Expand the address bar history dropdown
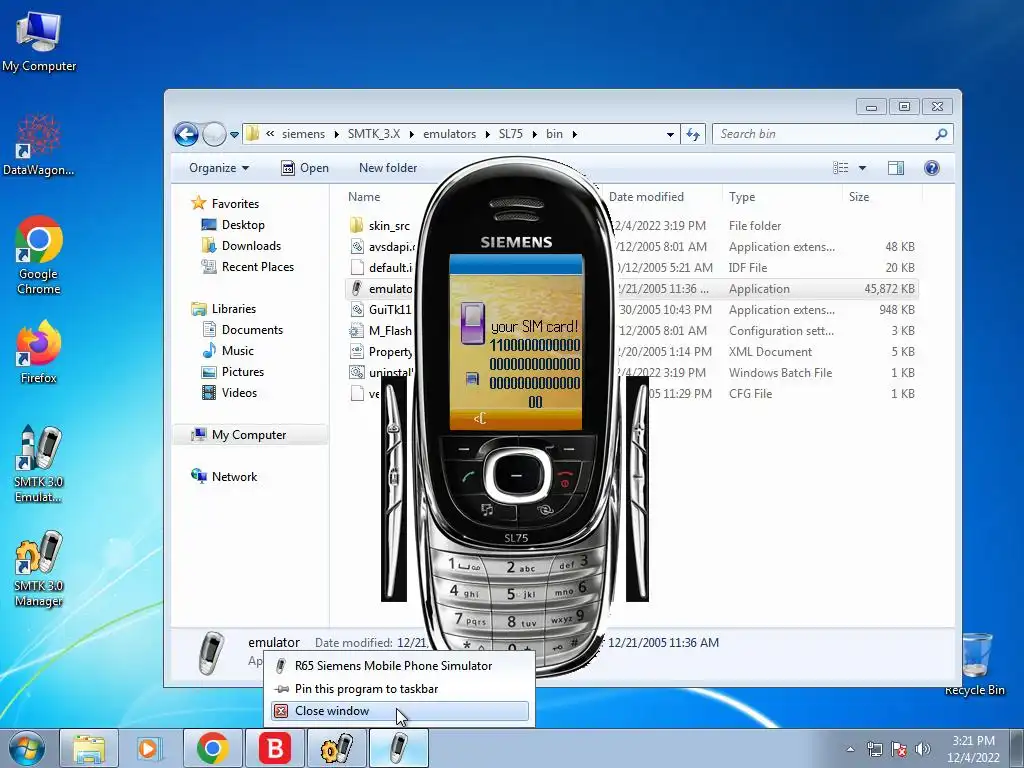 [670, 135]
